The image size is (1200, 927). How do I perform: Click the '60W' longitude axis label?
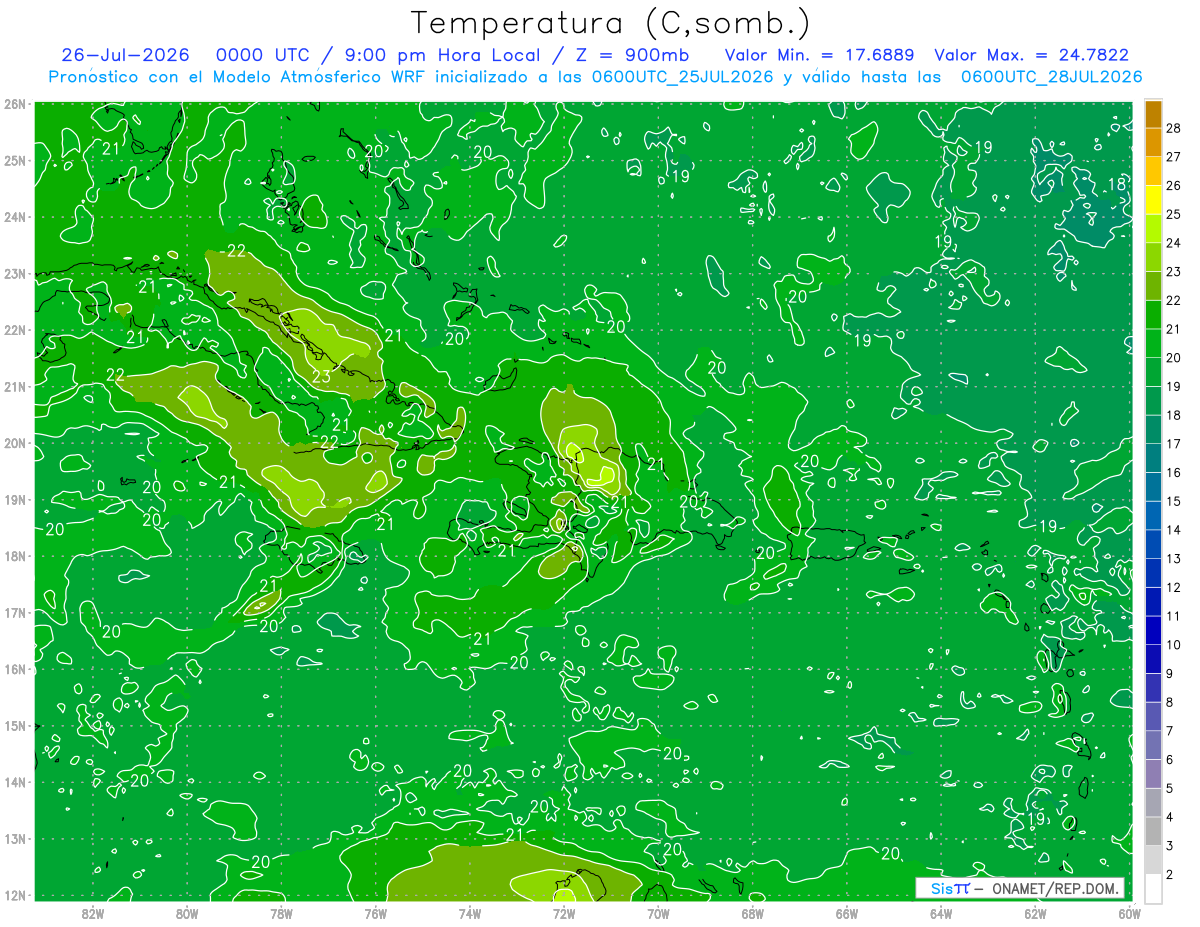(1130, 913)
